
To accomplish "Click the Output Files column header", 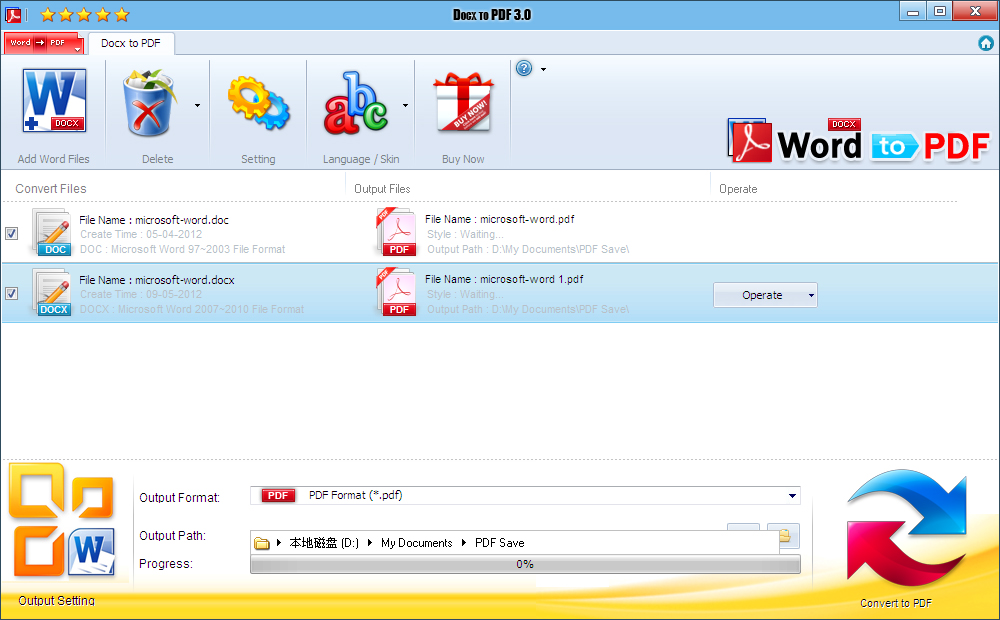I will 382,189.
